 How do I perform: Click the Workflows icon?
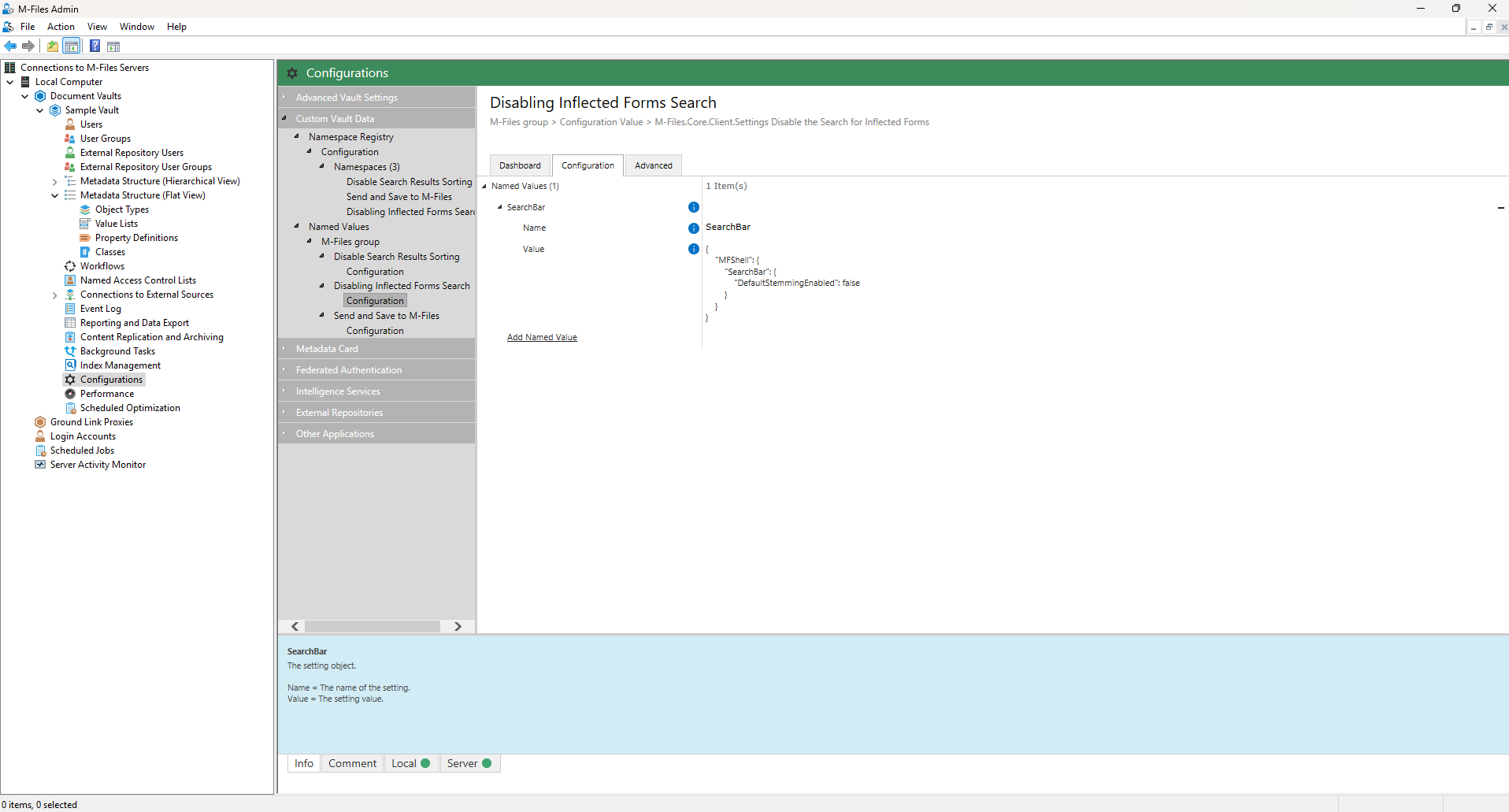[x=70, y=266]
